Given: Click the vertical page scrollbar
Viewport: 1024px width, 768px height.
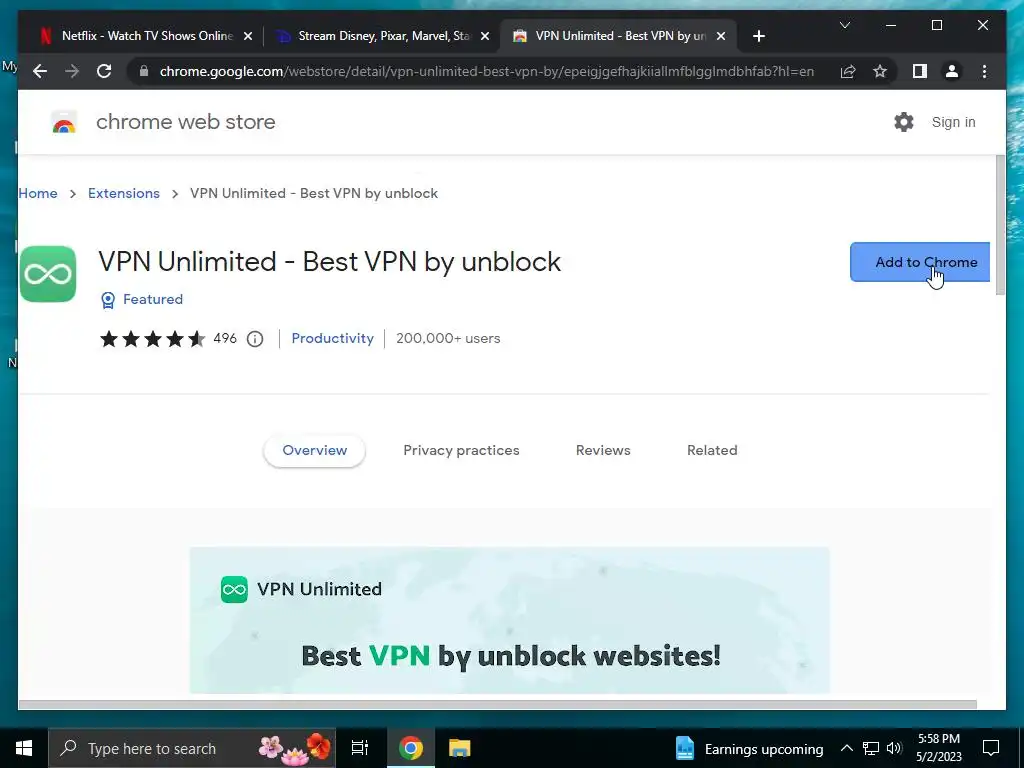Looking at the screenshot, I should pos(1000,225).
